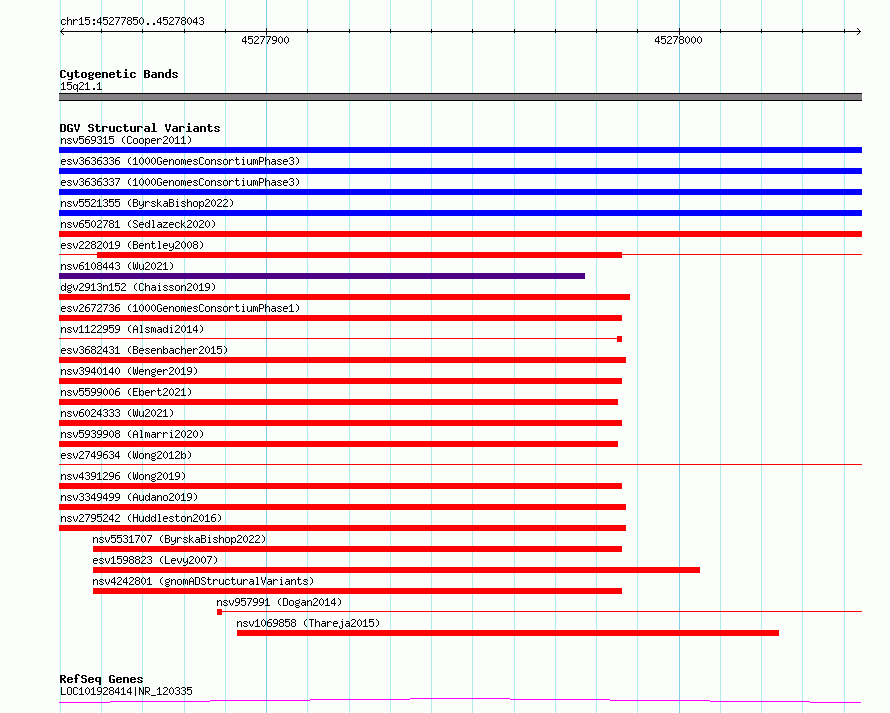Click nsv4242801 (gnomADStructuralVariants) label
The width and height of the screenshot is (890, 713).
click(203, 581)
